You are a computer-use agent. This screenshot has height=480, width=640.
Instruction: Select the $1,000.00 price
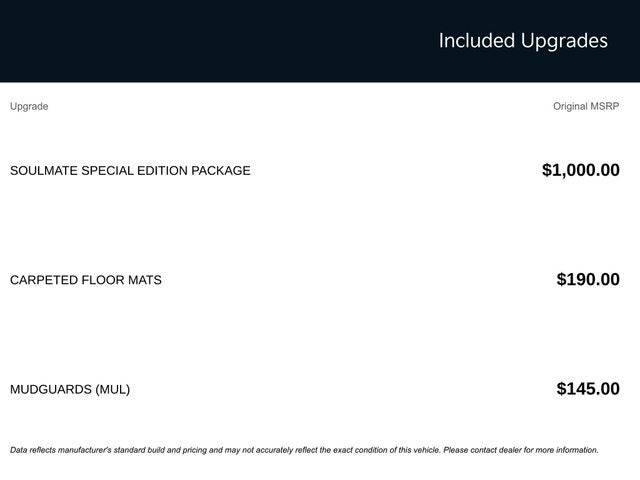coord(580,170)
